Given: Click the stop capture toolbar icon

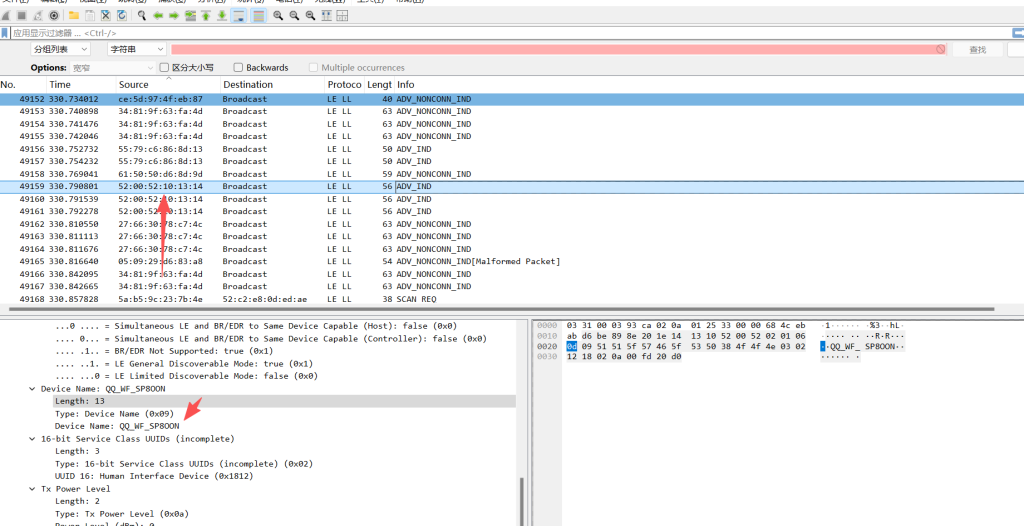Looking at the screenshot, I should click(21, 16).
